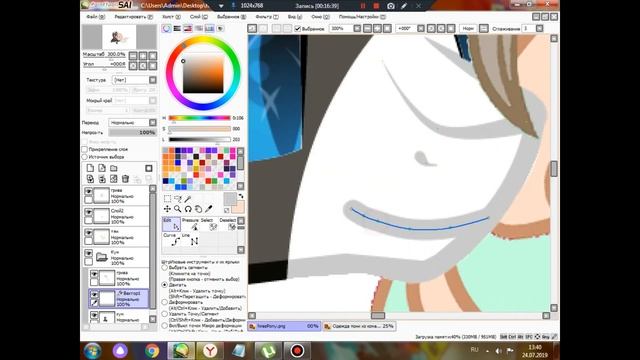Select Выбрать сегменты radio option

tap(165, 268)
